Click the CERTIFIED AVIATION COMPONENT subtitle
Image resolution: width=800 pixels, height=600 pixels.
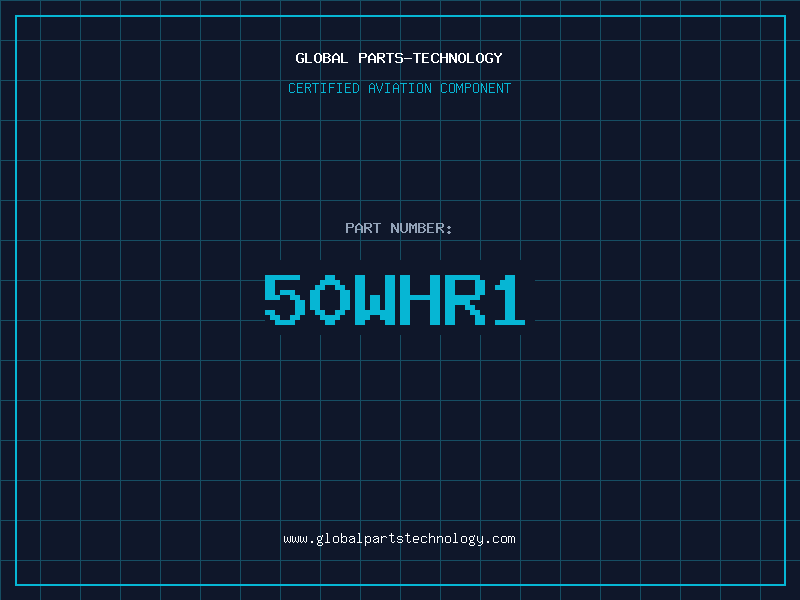click(x=399, y=88)
